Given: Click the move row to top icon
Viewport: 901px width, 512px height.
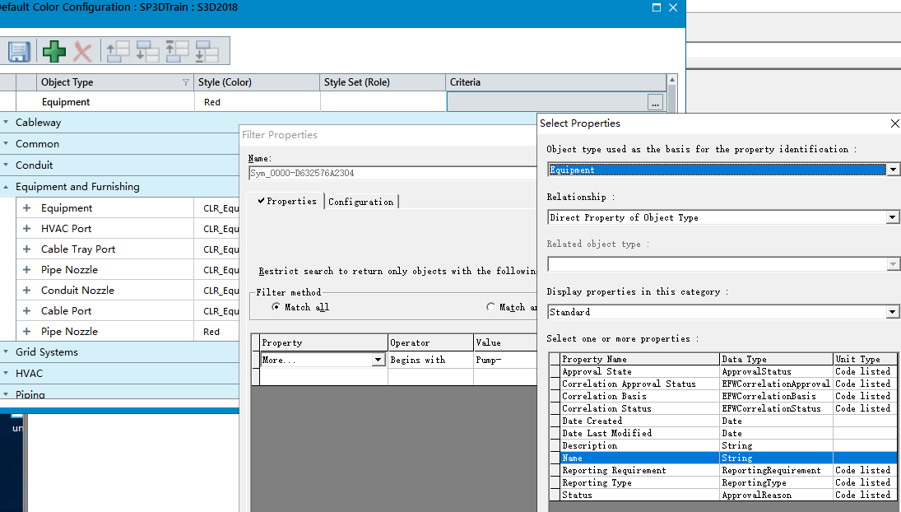Looking at the screenshot, I should coord(177,51).
